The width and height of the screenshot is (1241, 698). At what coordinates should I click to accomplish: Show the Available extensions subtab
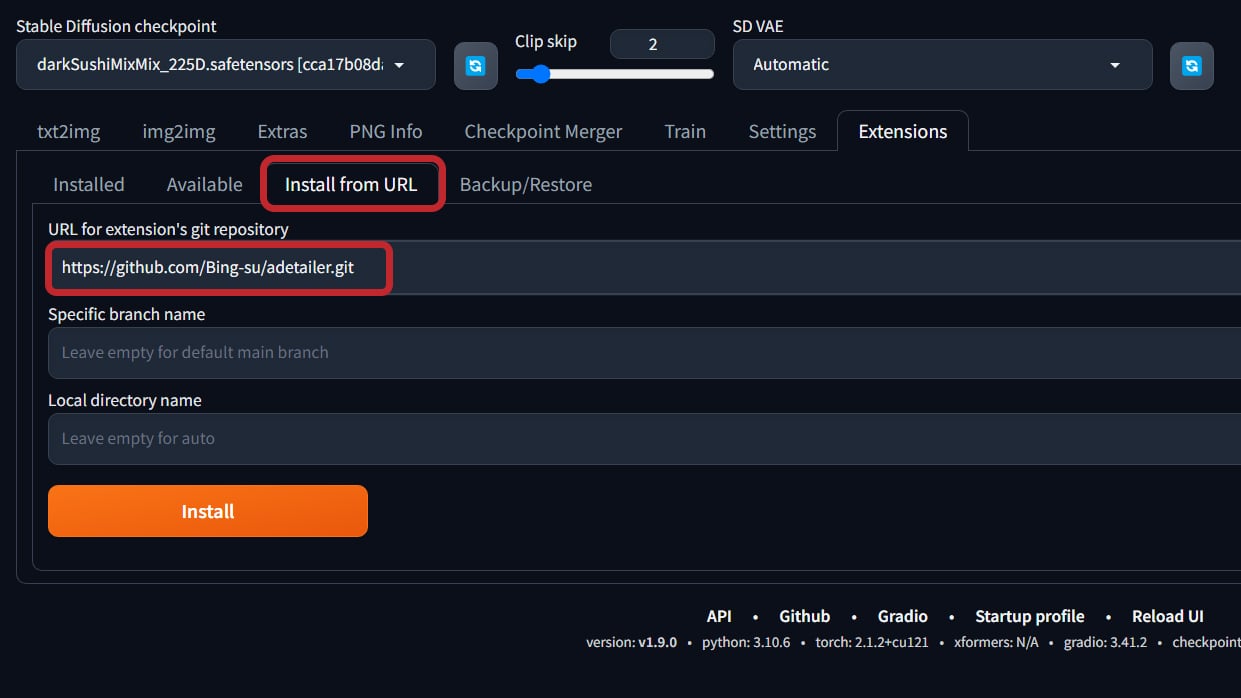(205, 184)
